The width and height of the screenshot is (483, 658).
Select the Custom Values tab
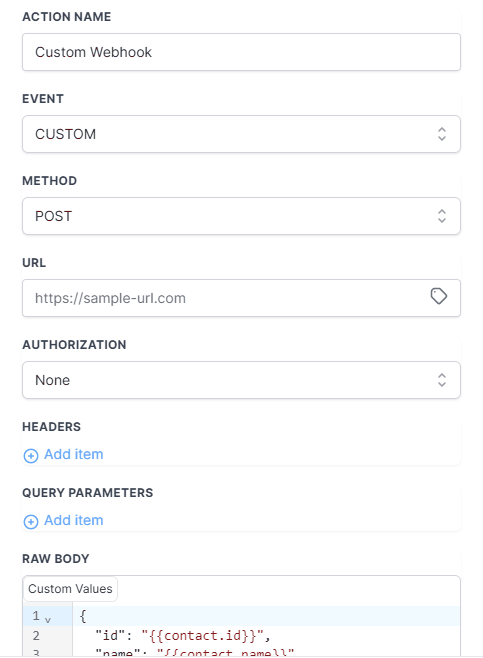[70, 589]
